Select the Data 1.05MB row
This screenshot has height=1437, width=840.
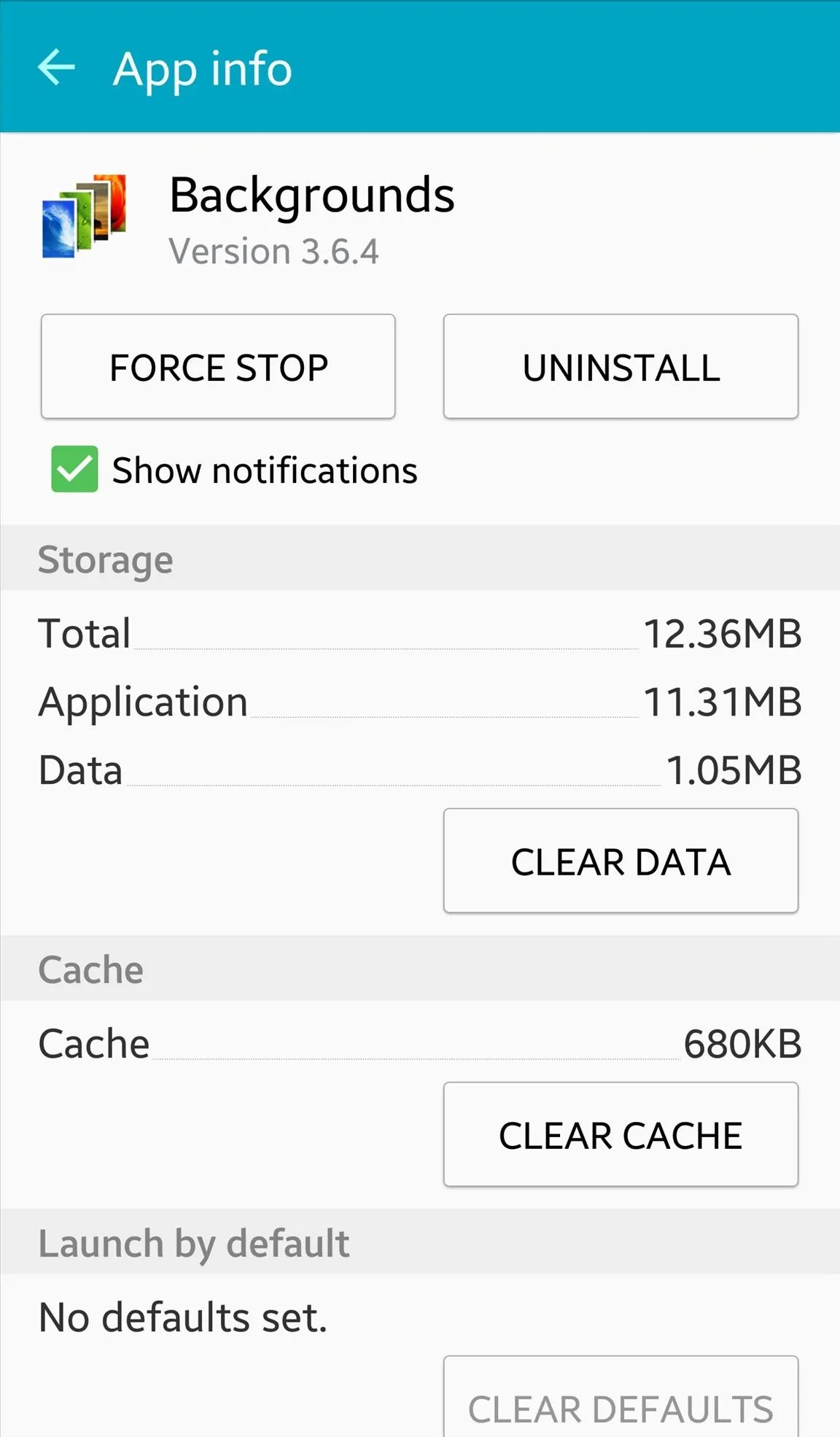(x=420, y=770)
